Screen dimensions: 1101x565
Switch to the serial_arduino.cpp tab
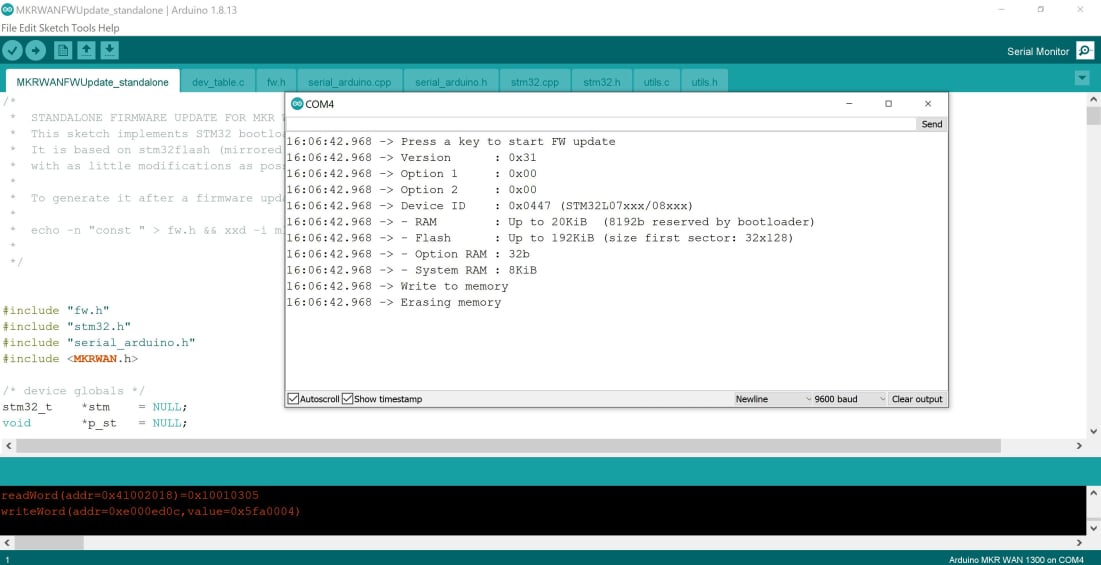[x=349, y=82]
